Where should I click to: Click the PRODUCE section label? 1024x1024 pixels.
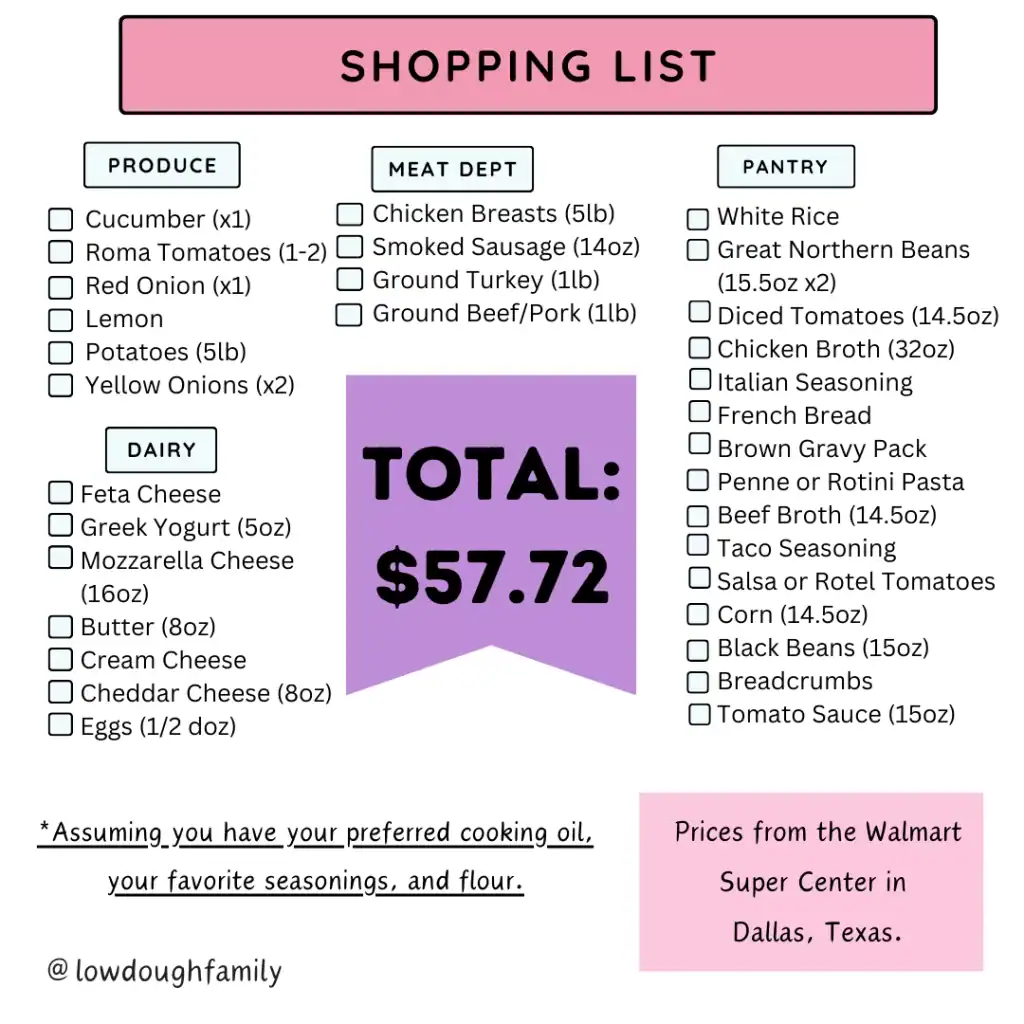(x=162, y=166)
